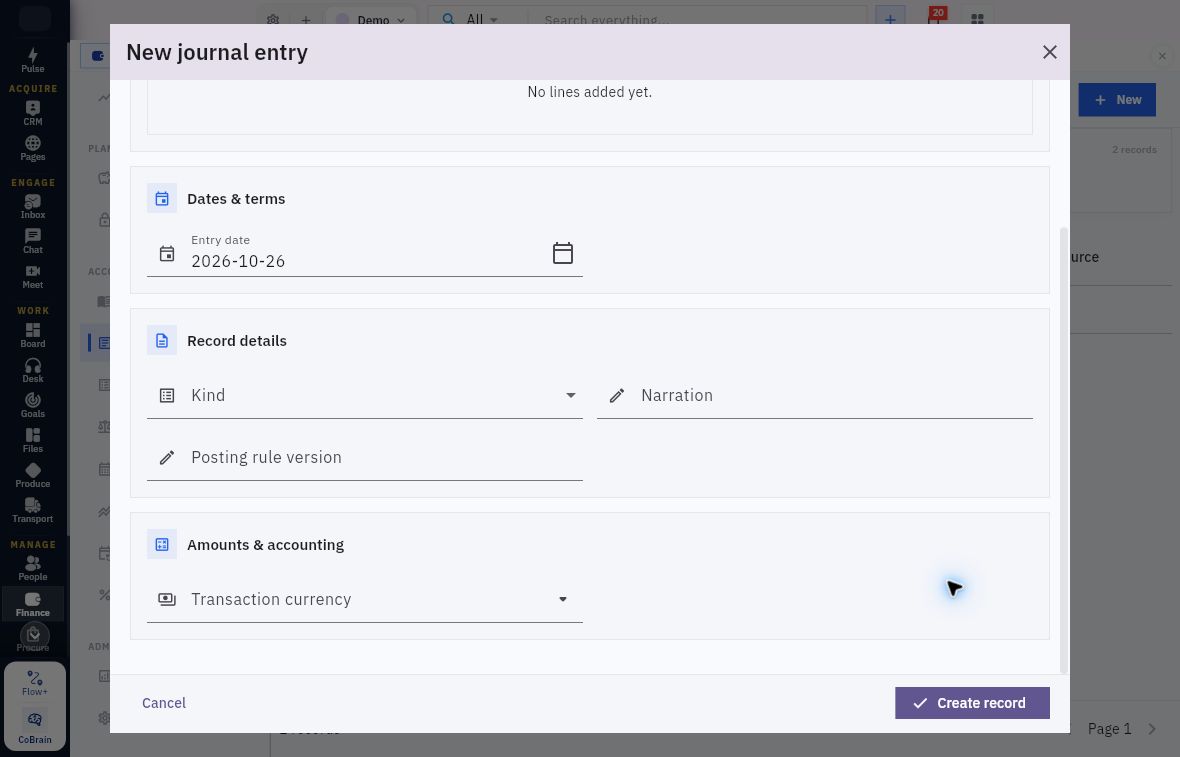Close the New journal entry dialog
This screenshot has width=1180, height=757.
[x=1050, y=52]
